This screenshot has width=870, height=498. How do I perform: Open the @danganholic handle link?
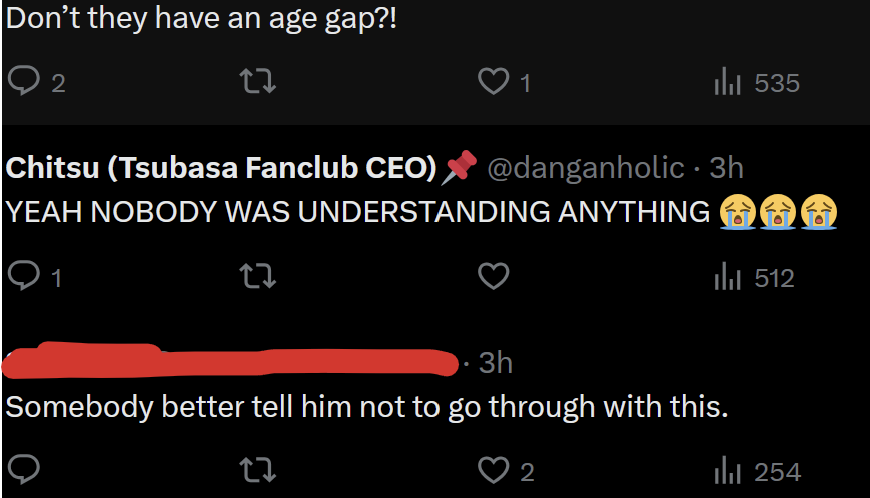tap(585, 168)
